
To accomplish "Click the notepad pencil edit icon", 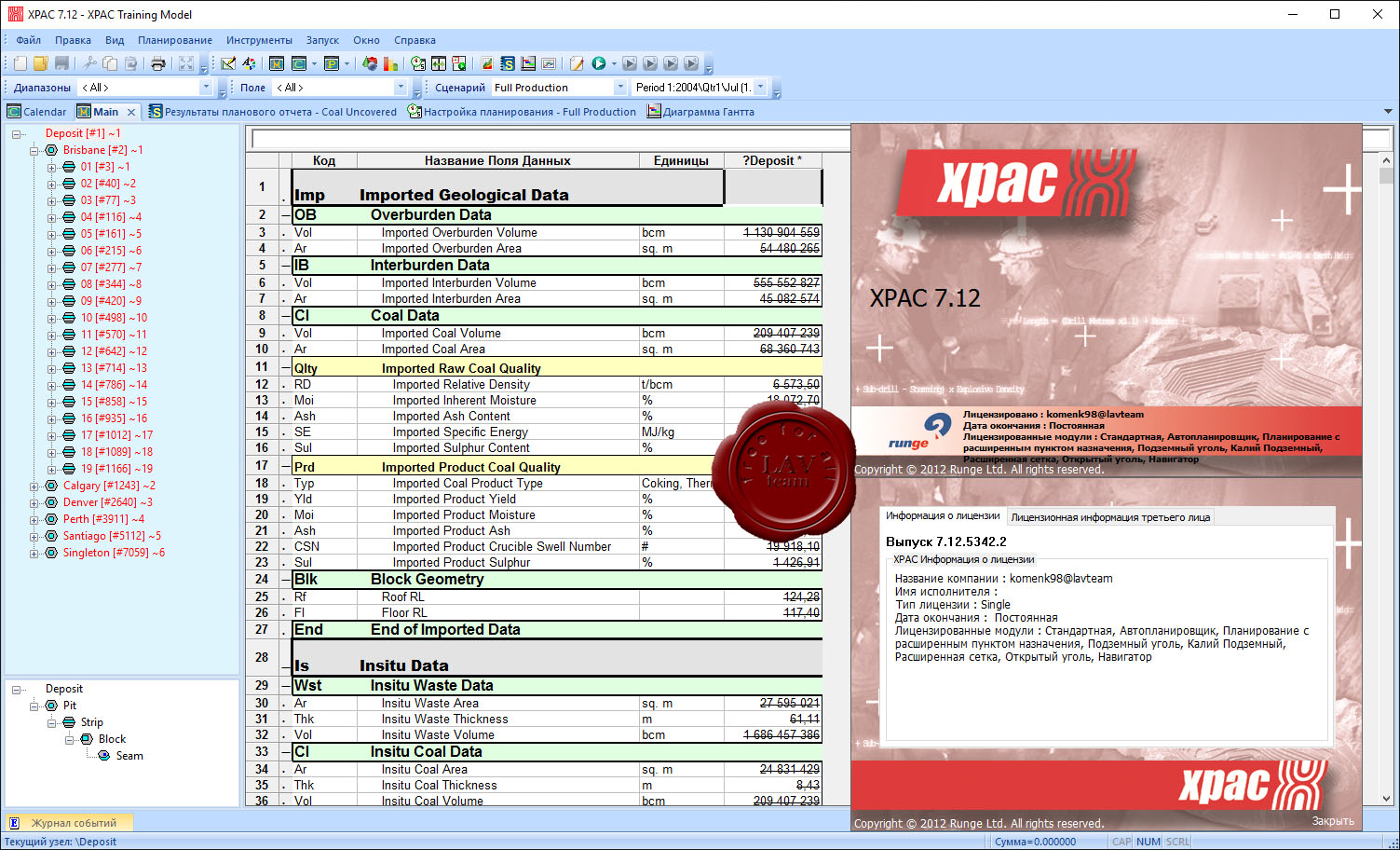I will coord(577,63).
